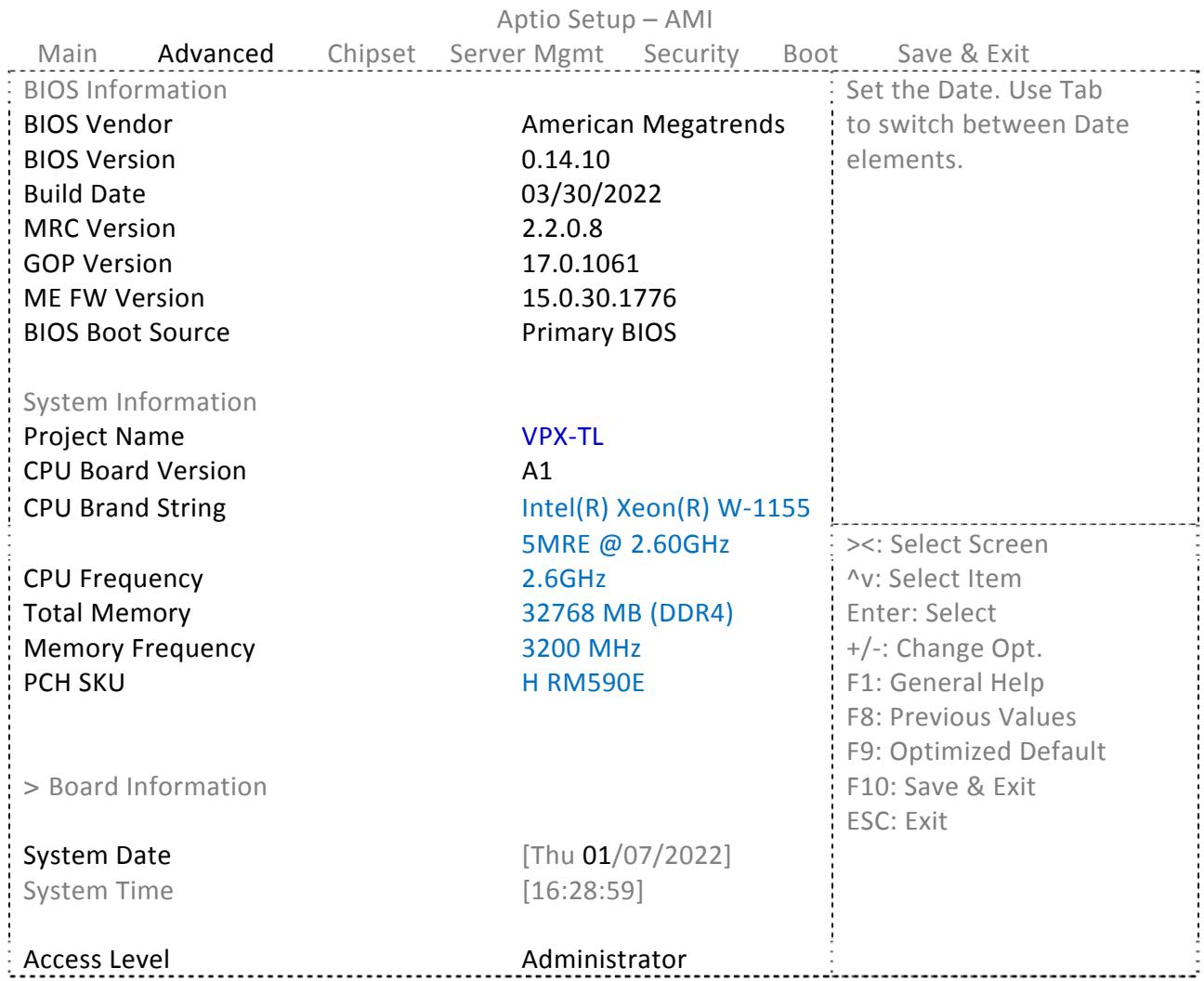The height and width of the screenshot is (981, 1204).
Task: Expand the Board Information submenu
Action: (145, 786)
